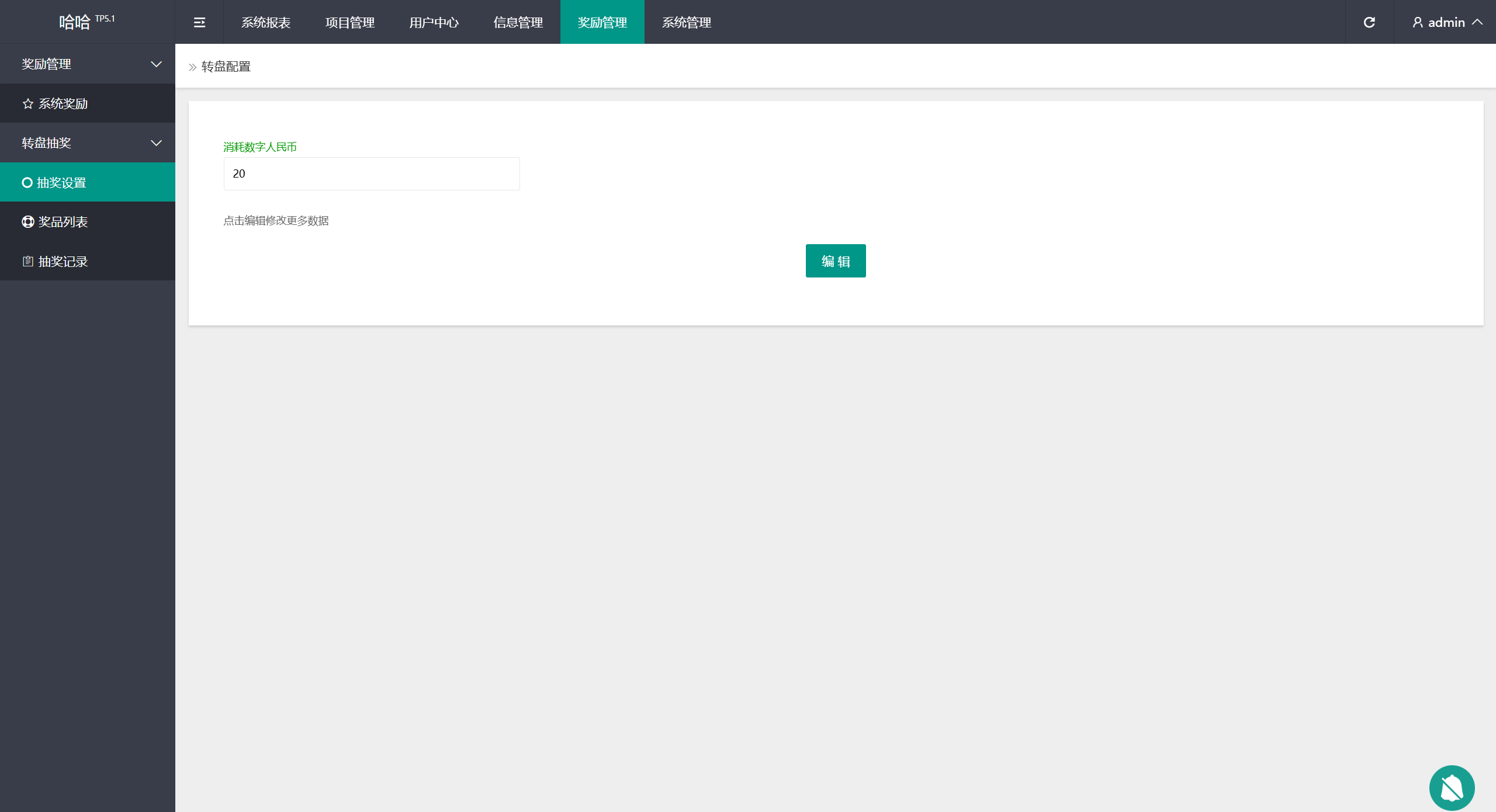The width and height of the screenshot is (1496, 812).
Task: Click the star icon beside 系统奖励
Action: [27, 104]
